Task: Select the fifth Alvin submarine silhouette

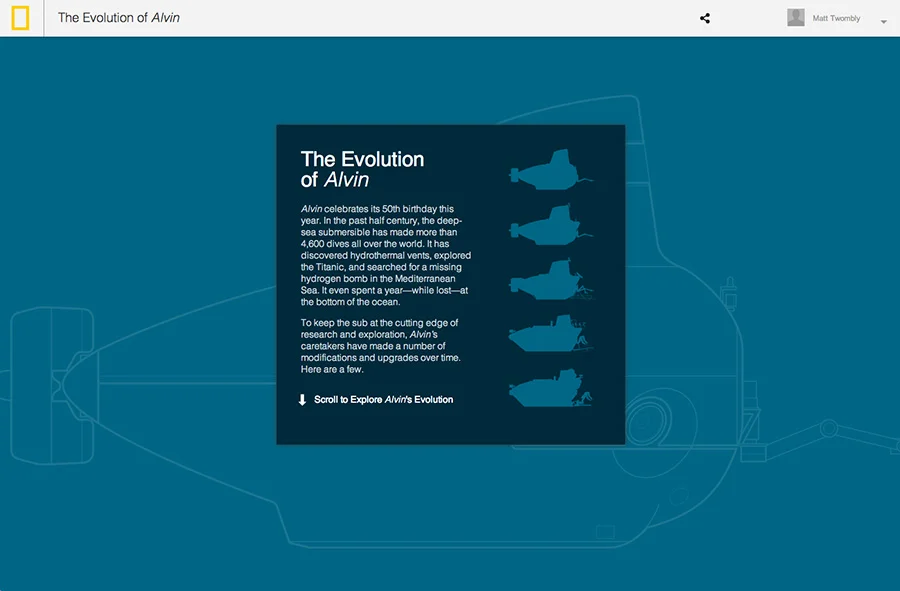Action: click(550, 388)
